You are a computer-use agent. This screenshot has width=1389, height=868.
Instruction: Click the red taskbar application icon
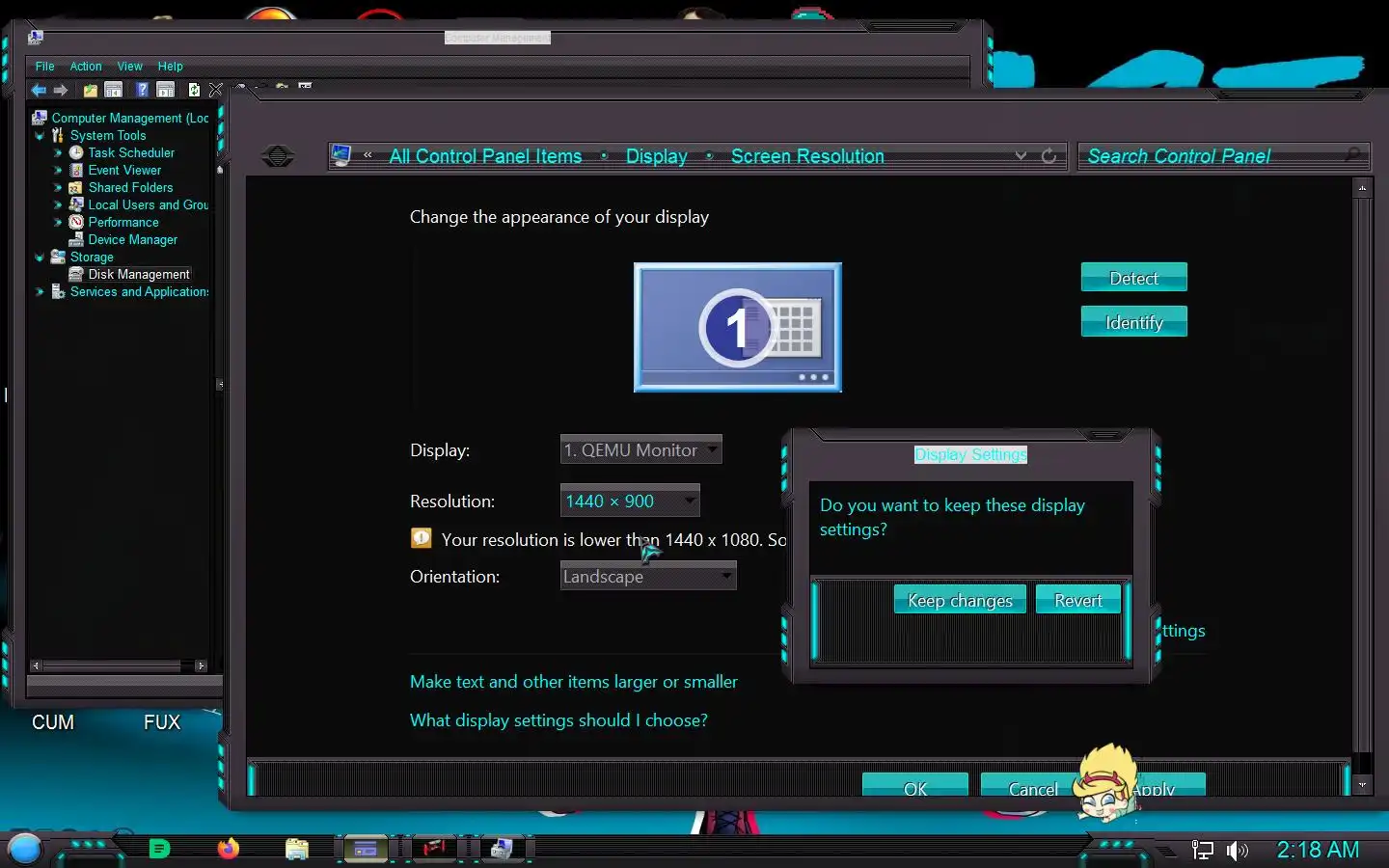tap(434, 849)
